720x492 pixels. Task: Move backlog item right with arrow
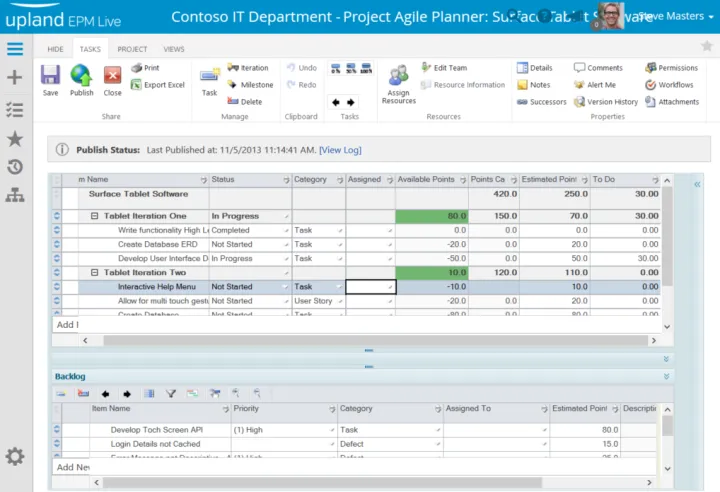point(127,394)
